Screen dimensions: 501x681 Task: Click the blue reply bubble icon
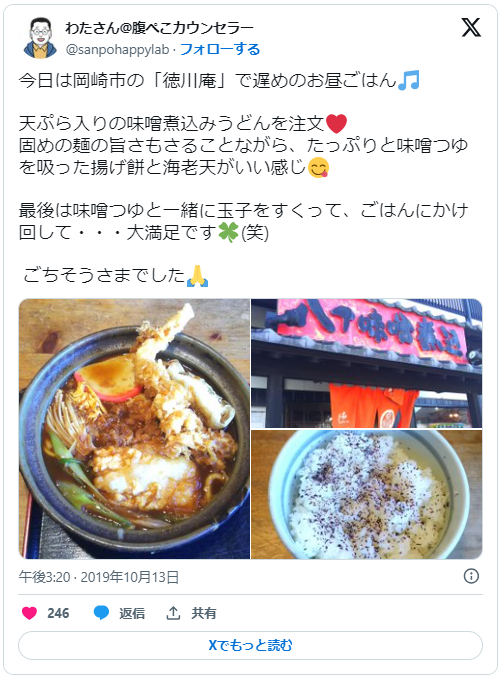coord(101,613)
